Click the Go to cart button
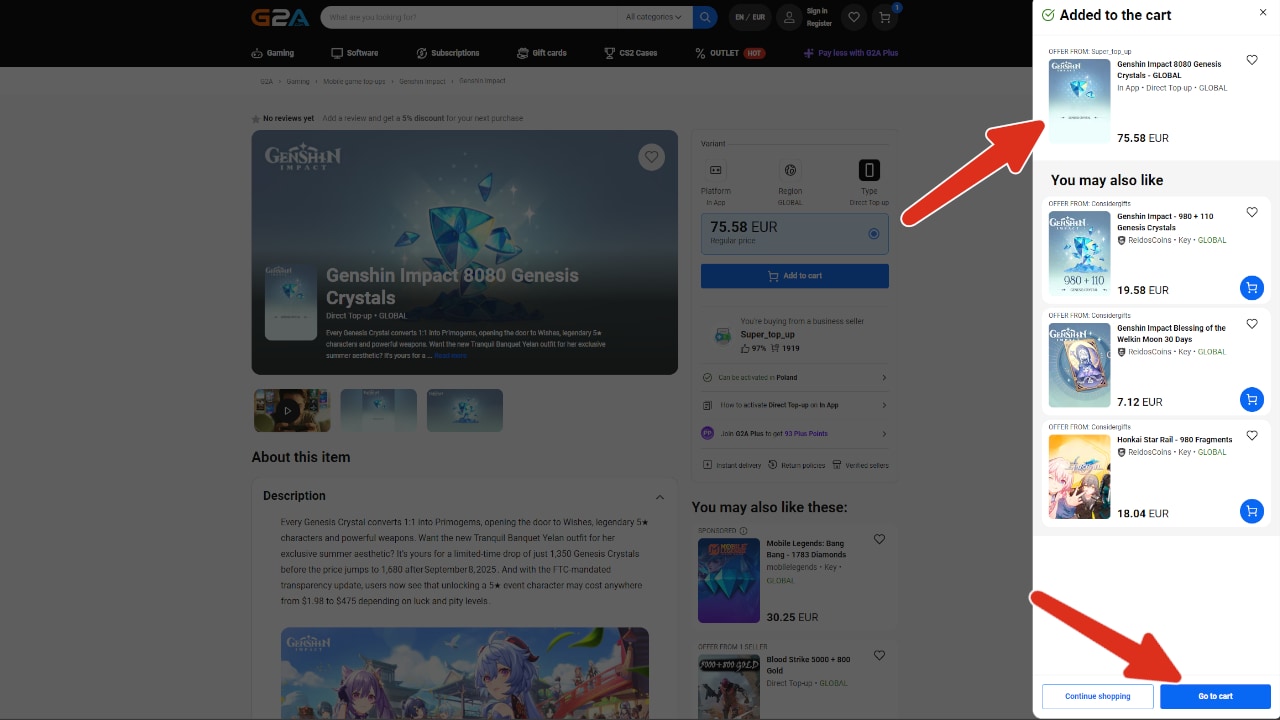 [1215, 696]
